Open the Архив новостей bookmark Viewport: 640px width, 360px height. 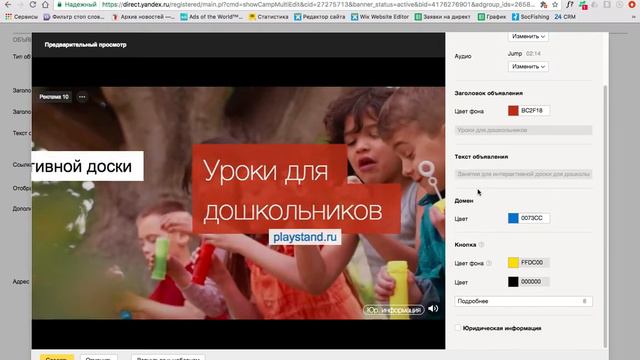(x=143, y=17)
